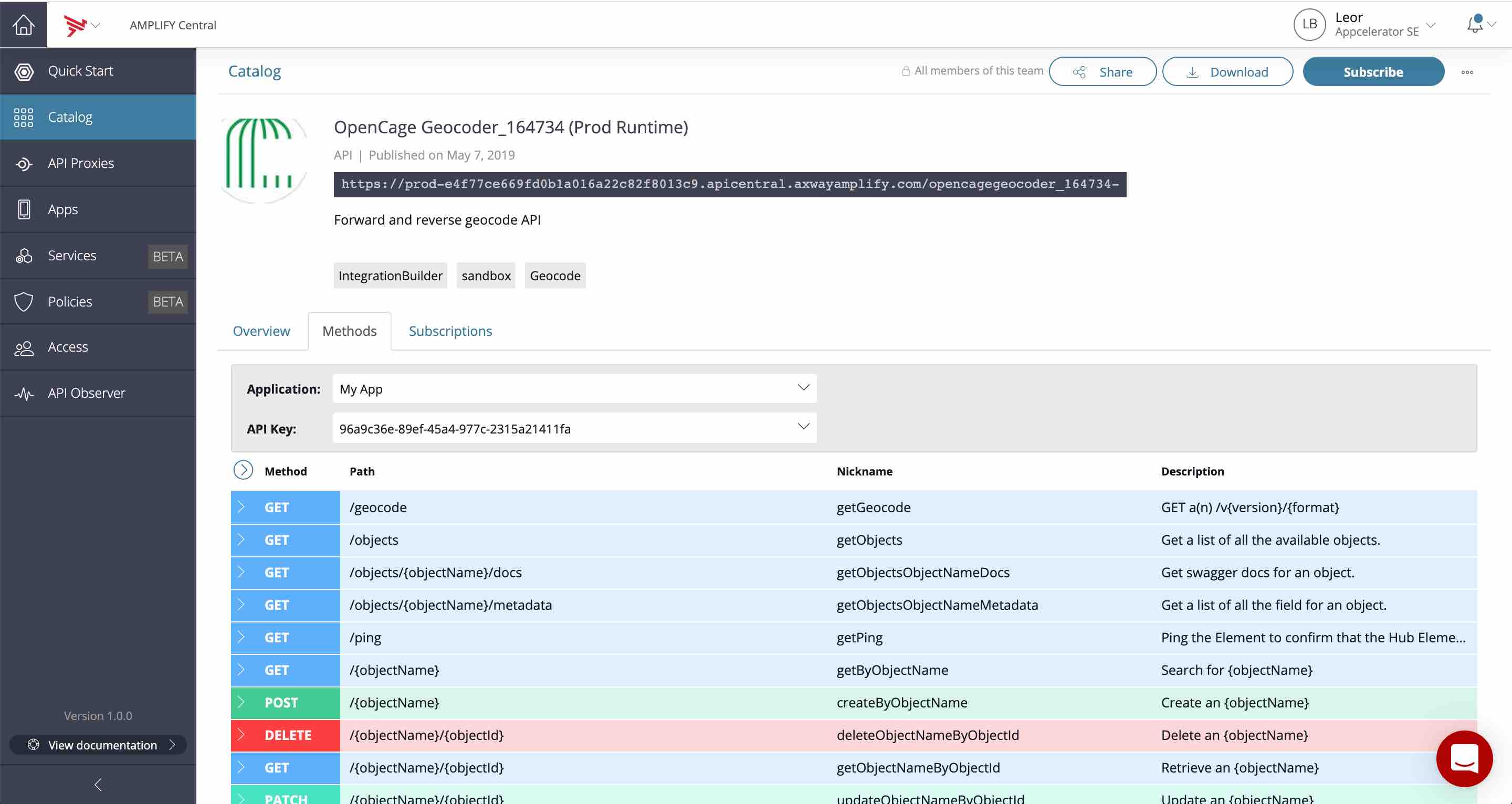1512x804 pixels.
Task: Click the OpenCage Geocoder logo thumbnail
Action: coord(263,160)
